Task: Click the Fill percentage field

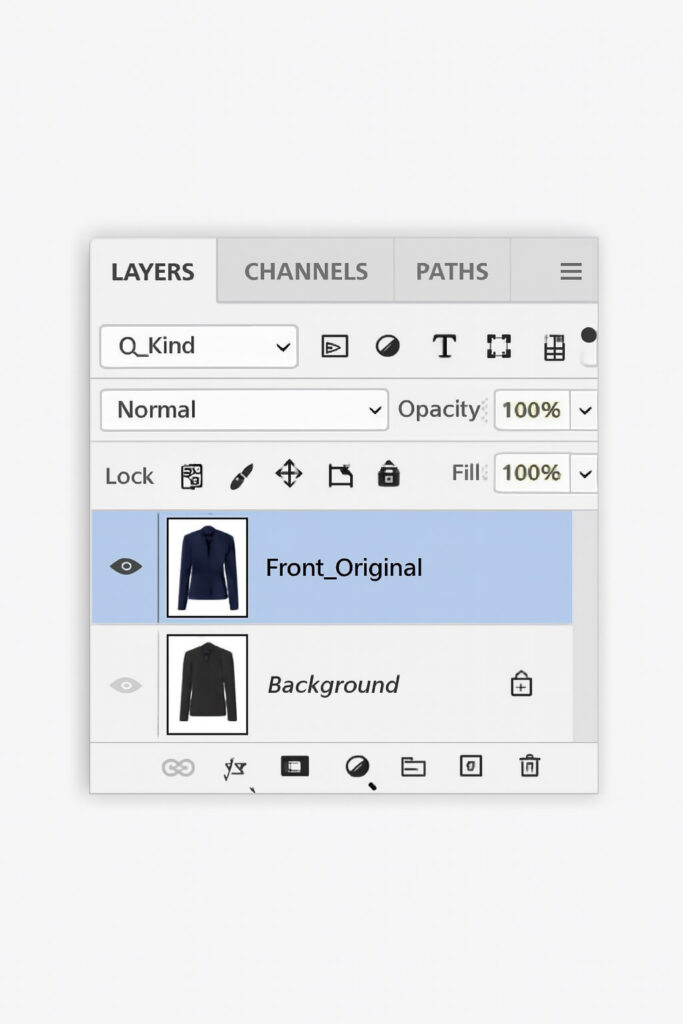Action: tap(531, 473)
